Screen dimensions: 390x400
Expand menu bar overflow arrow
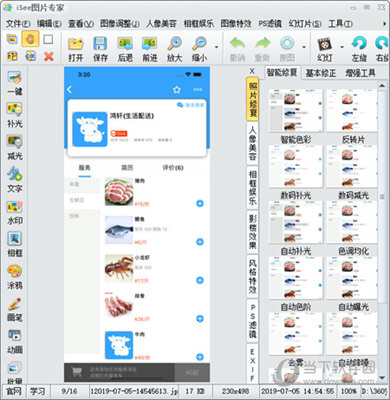(x=384, y=24)
